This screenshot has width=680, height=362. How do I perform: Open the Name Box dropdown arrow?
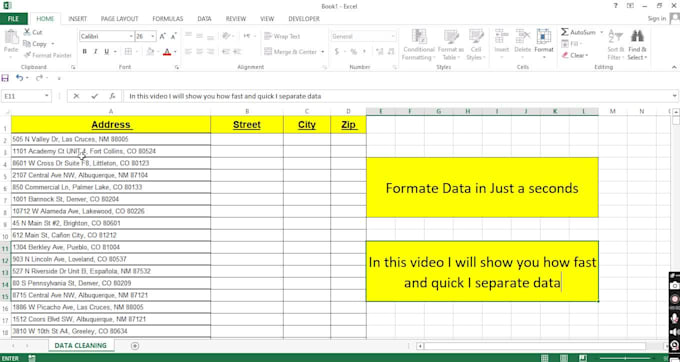click(47, 96)
